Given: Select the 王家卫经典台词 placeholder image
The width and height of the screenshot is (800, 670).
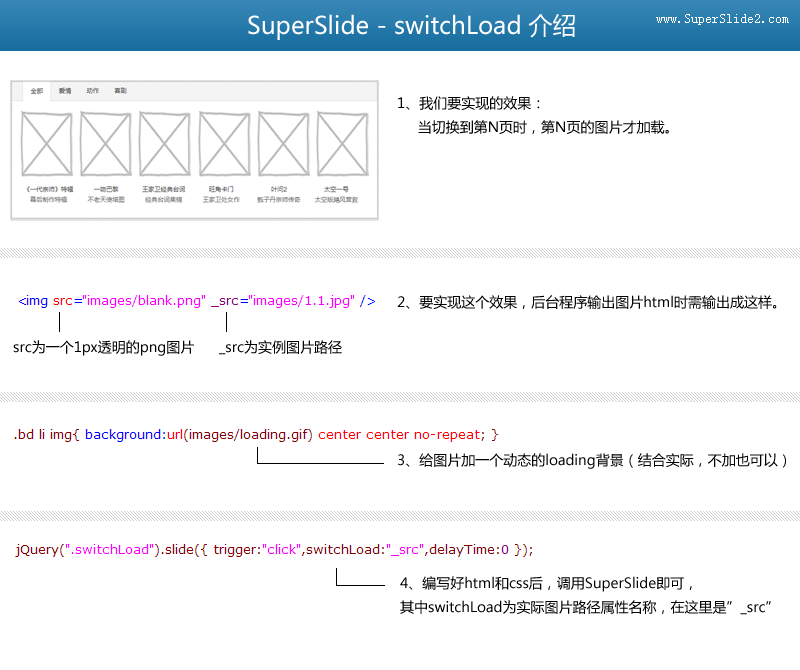Looking at the screenshot, I should [x=165, y=144].
